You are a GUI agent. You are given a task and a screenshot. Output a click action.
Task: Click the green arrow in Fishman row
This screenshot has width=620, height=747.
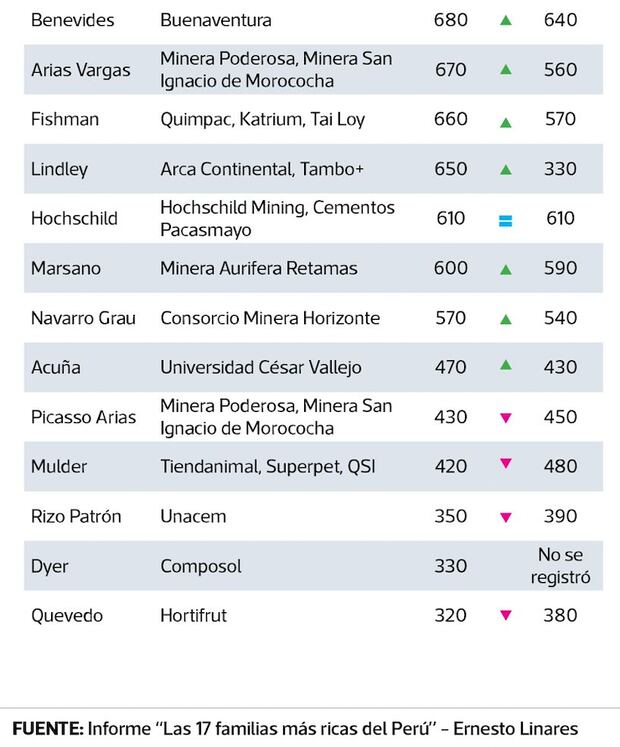click(x=506, y=122)
